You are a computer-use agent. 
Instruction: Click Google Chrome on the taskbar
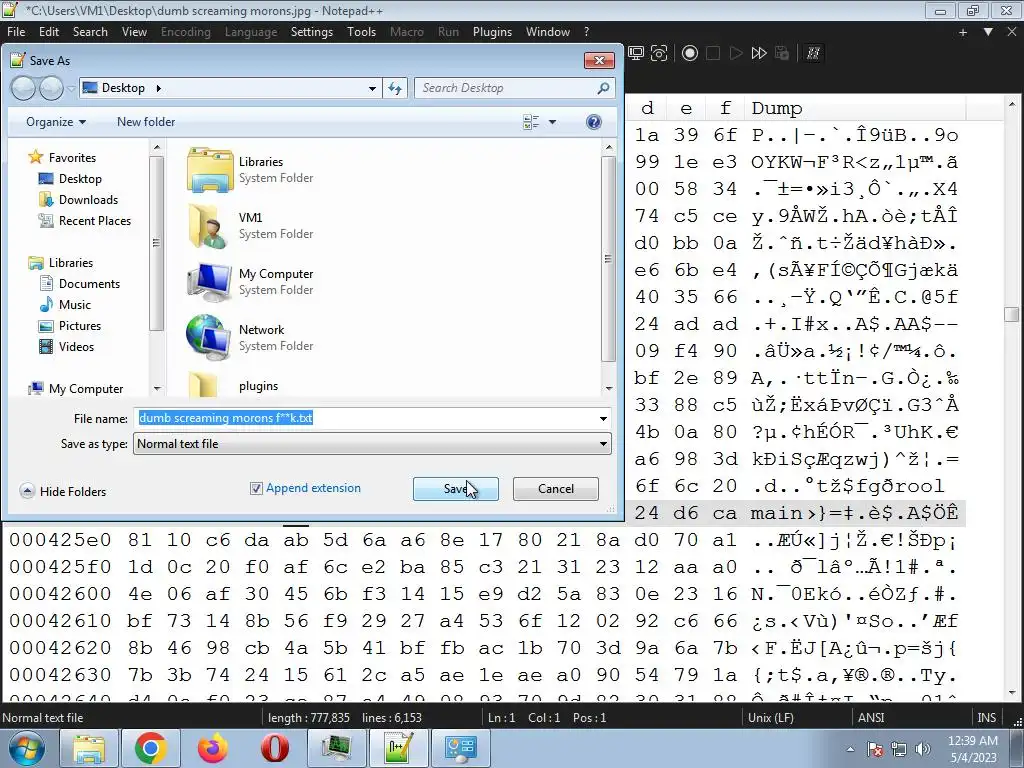(x=150, y=748)
